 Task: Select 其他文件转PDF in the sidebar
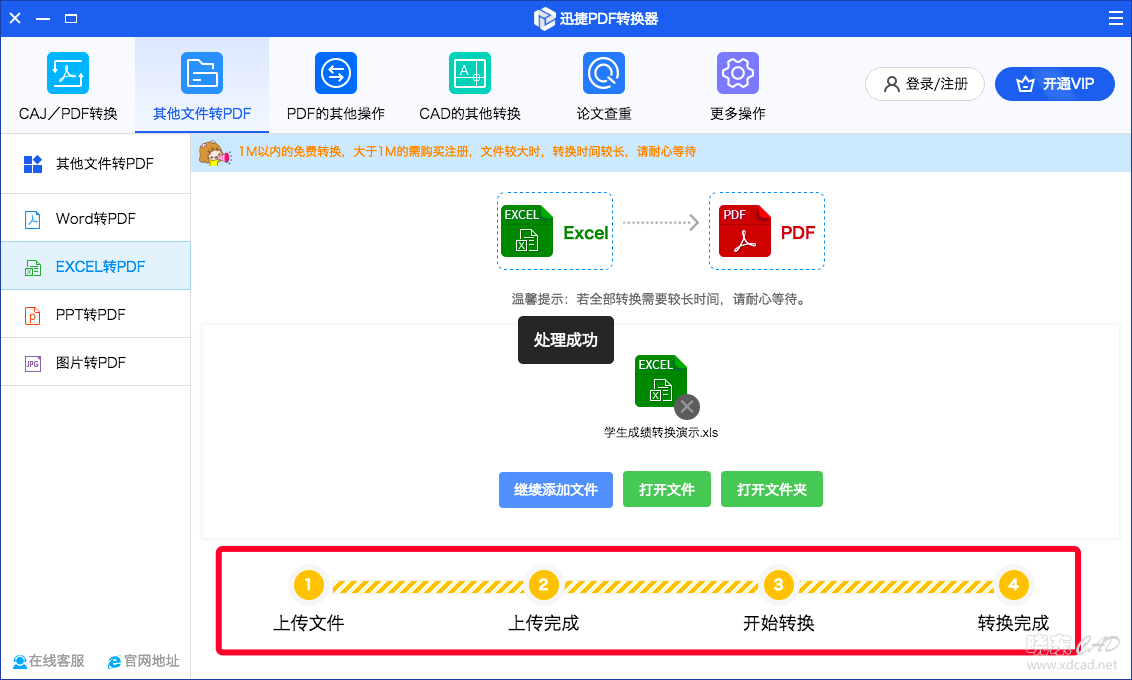pos(96,164)
